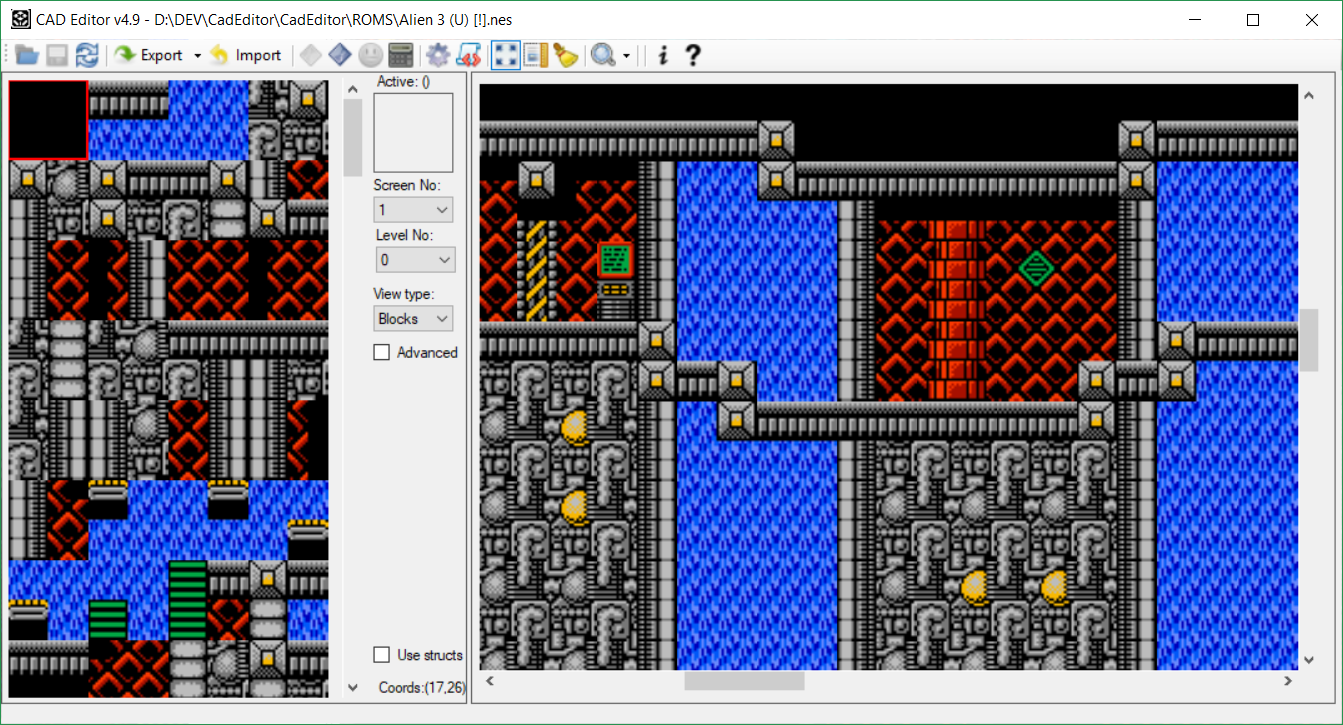Open the View type Blocks dropdown
1343x725 pixels.
point(413,318)
